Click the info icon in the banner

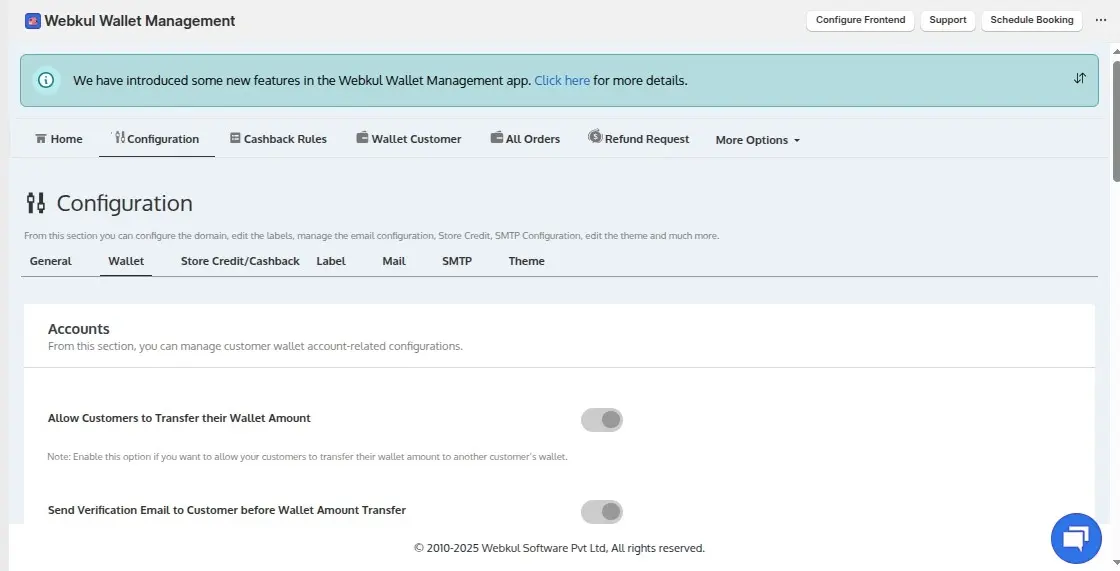coord(46,80)
